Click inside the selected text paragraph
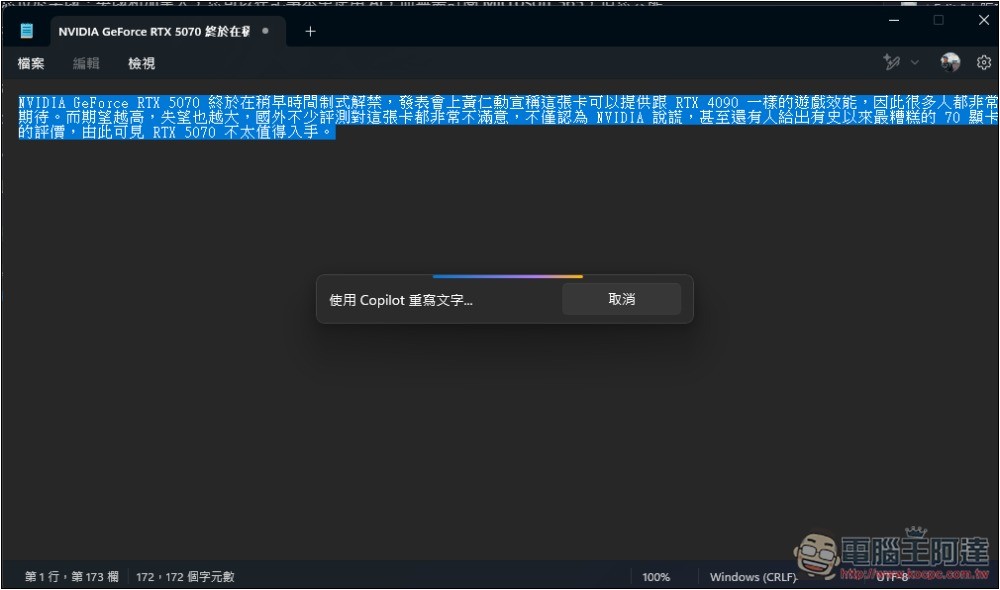 point(508,117)
